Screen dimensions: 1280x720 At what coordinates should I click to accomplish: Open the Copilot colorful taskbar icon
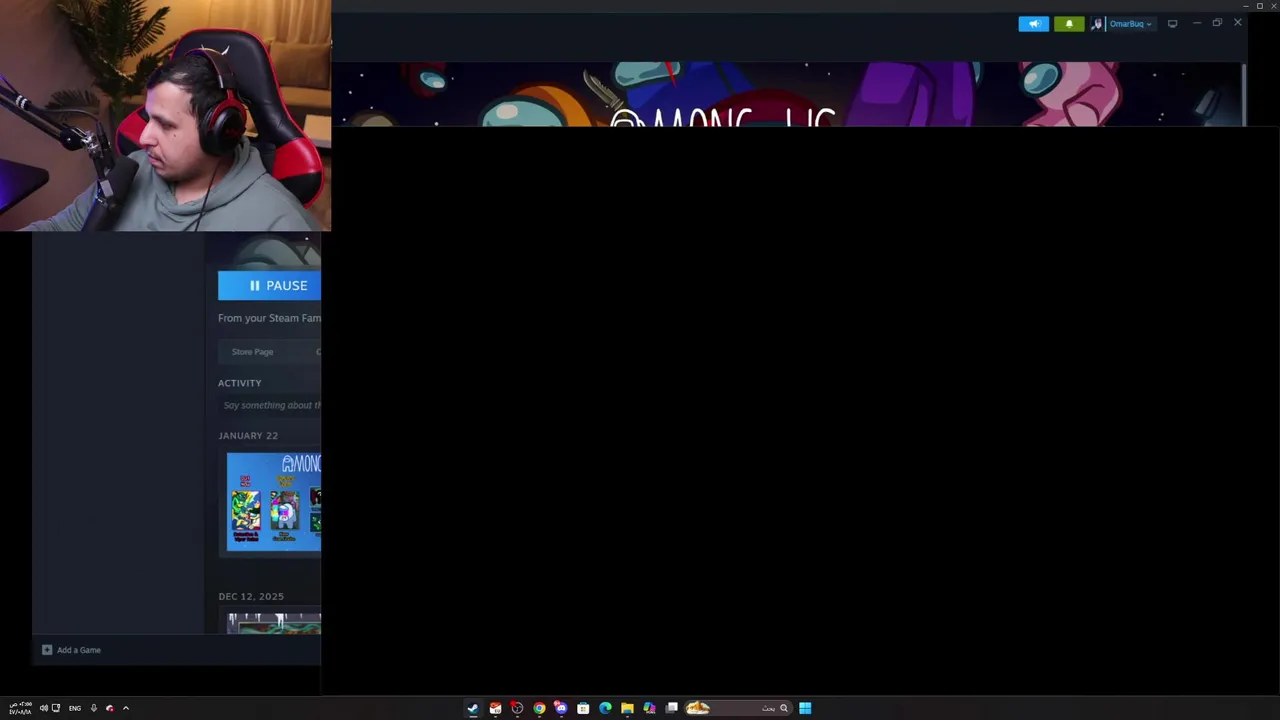pyautogui.click(x=649, y=708)
